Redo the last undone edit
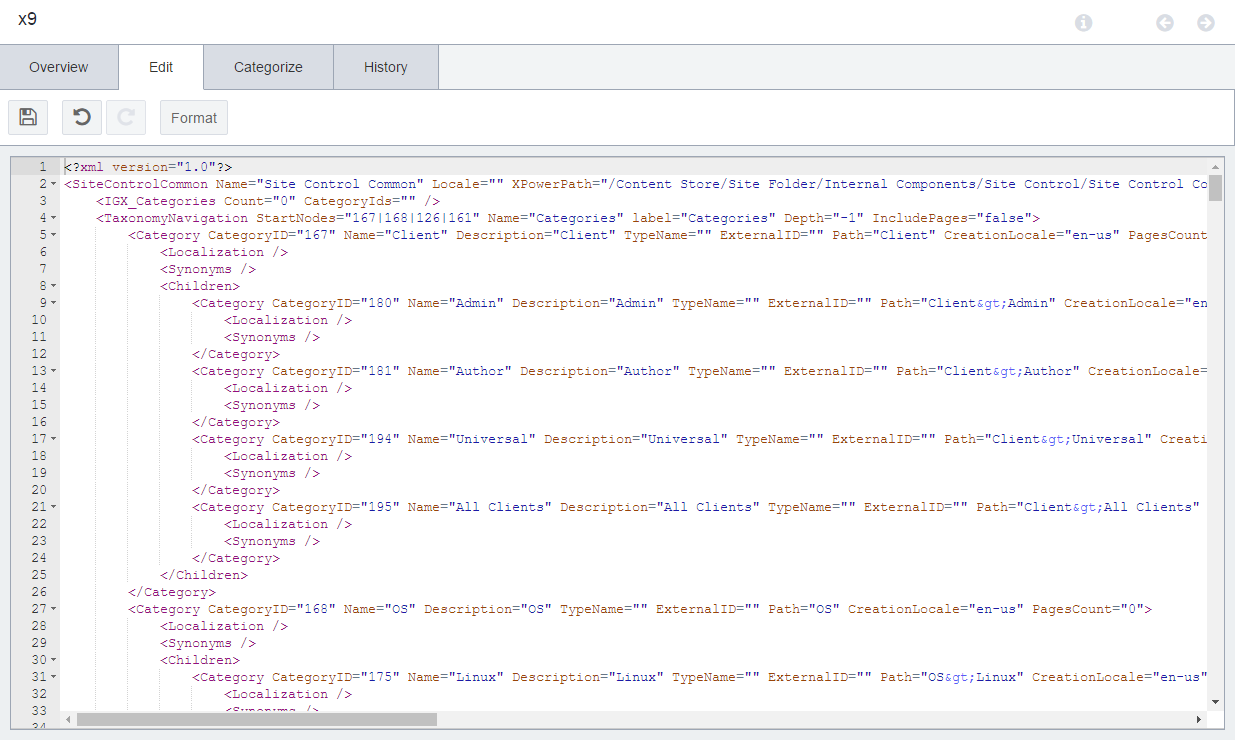This screenshot has width=1235, height=740. (x=126, y=117)
